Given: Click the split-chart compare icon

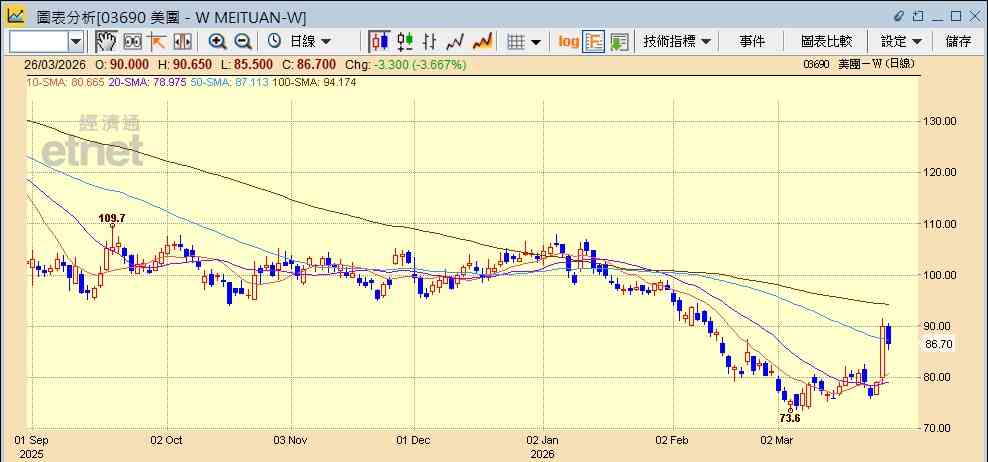Looking at the screenshot, I should 182,42.
